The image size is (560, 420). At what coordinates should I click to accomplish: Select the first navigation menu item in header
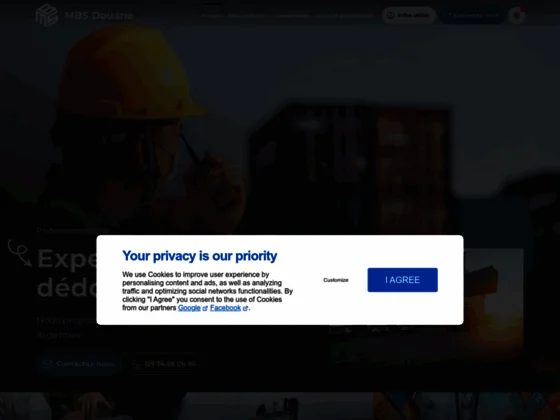211,16
